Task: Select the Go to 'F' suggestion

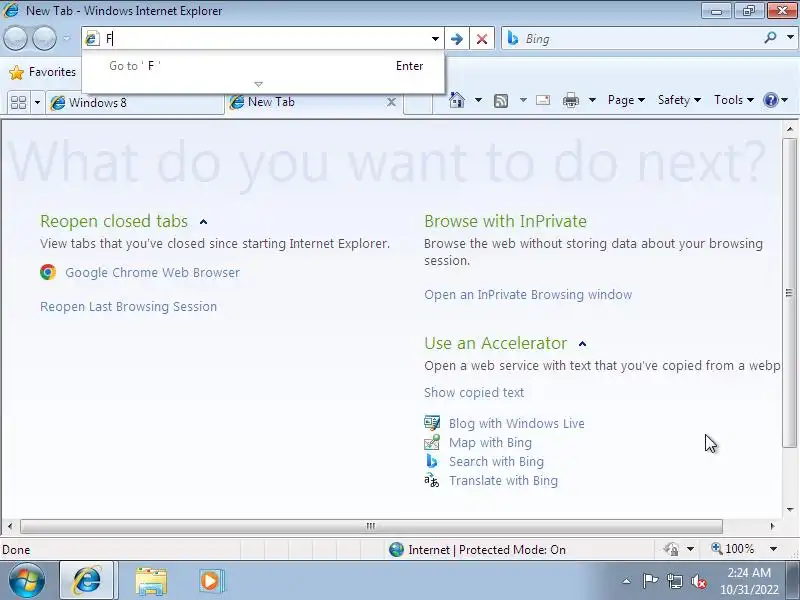Action: coord(263,66)
